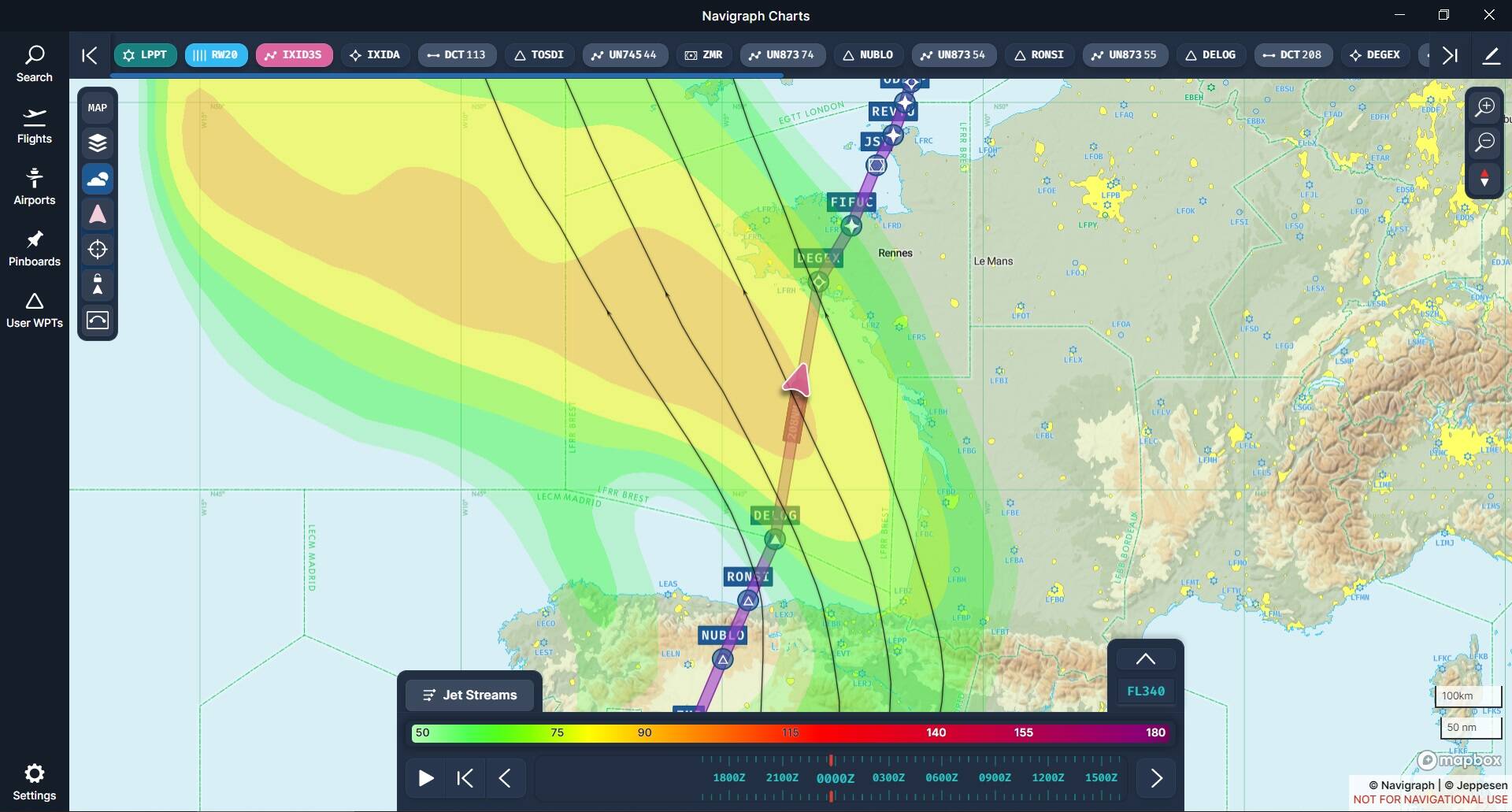Step forward one forecast time
This screenshot has width=1512, height=812.
coord(1156,778)
